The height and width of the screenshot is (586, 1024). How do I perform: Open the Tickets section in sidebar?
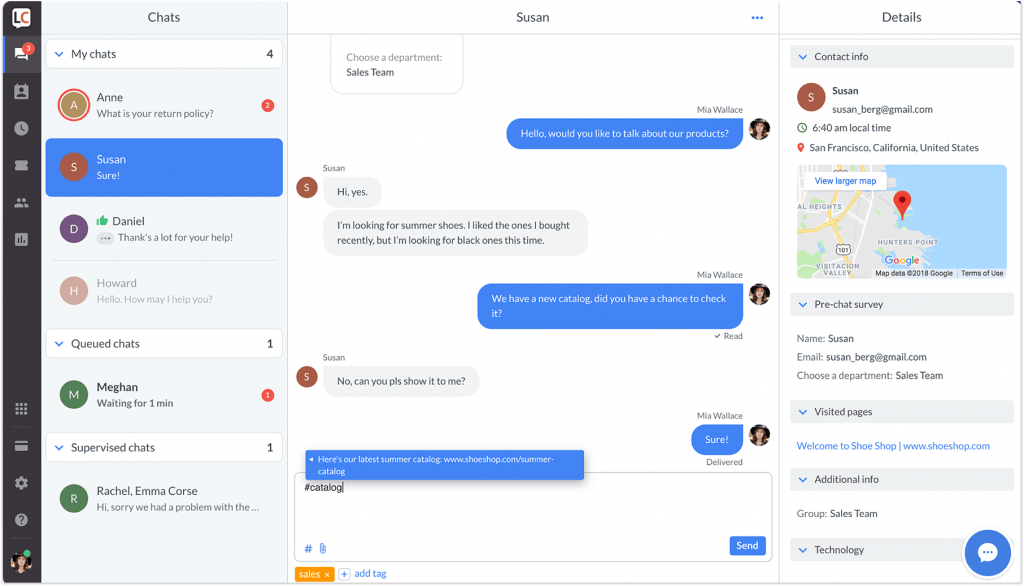(21, 163)
